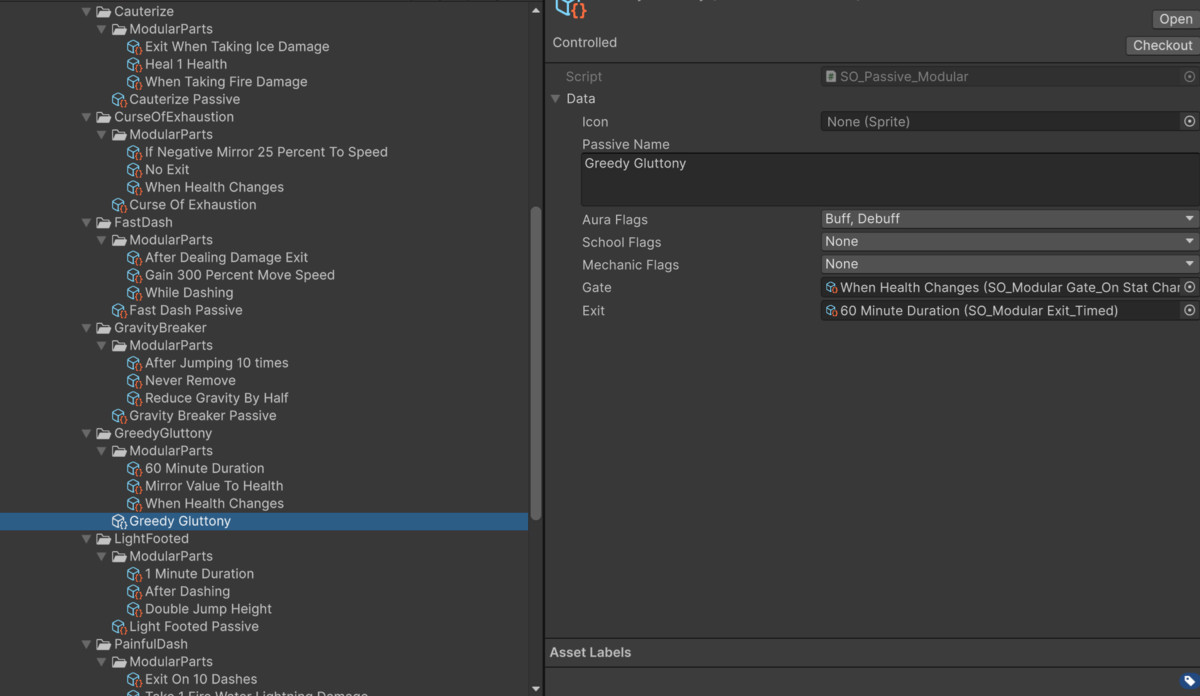The height and width of the screenshot is (696, 1200).
Task: Select When Health Changes under GreedyGluttony
Action: [x=214, y=504]
